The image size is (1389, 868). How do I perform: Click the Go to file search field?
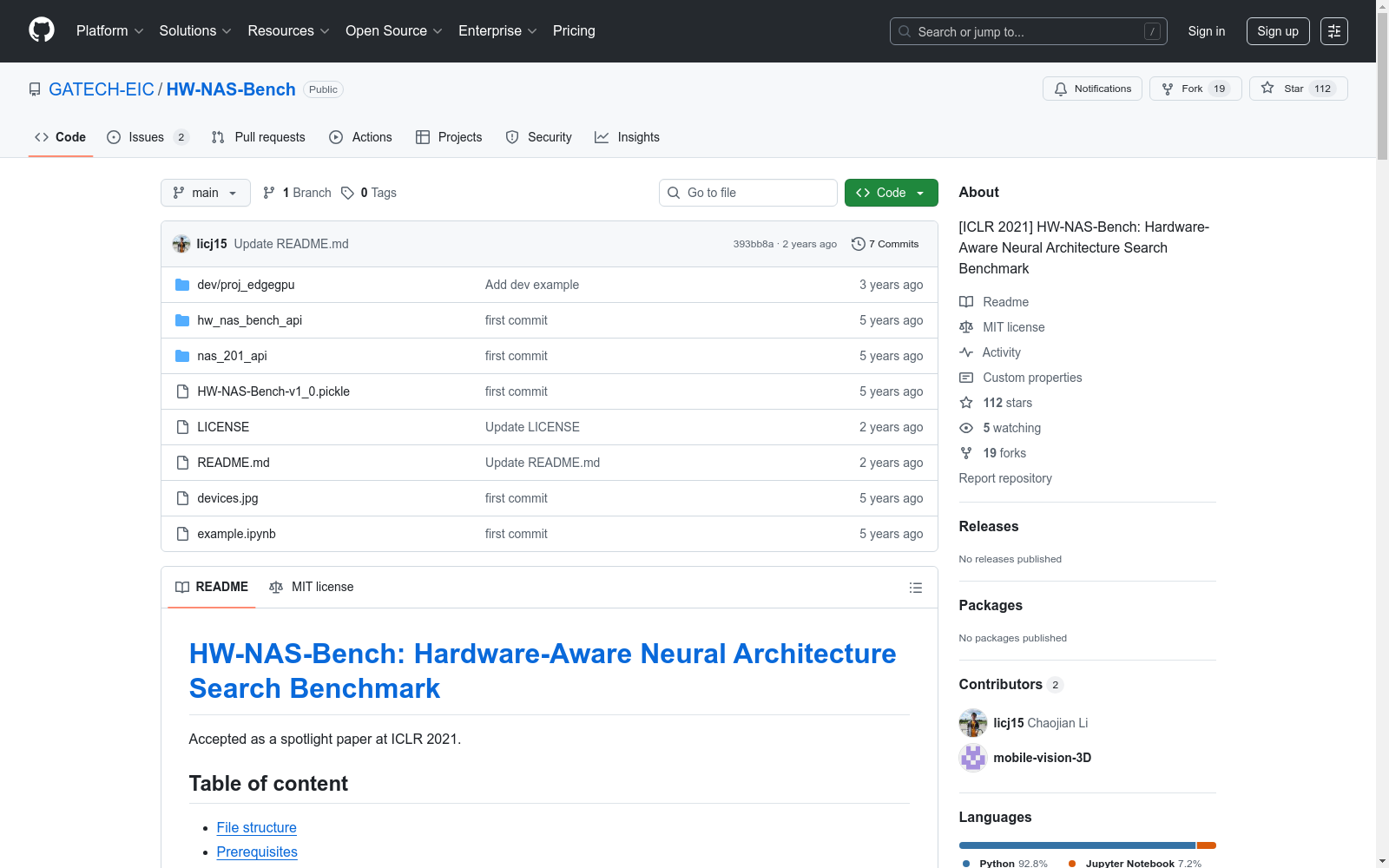(x=748, y=193)
